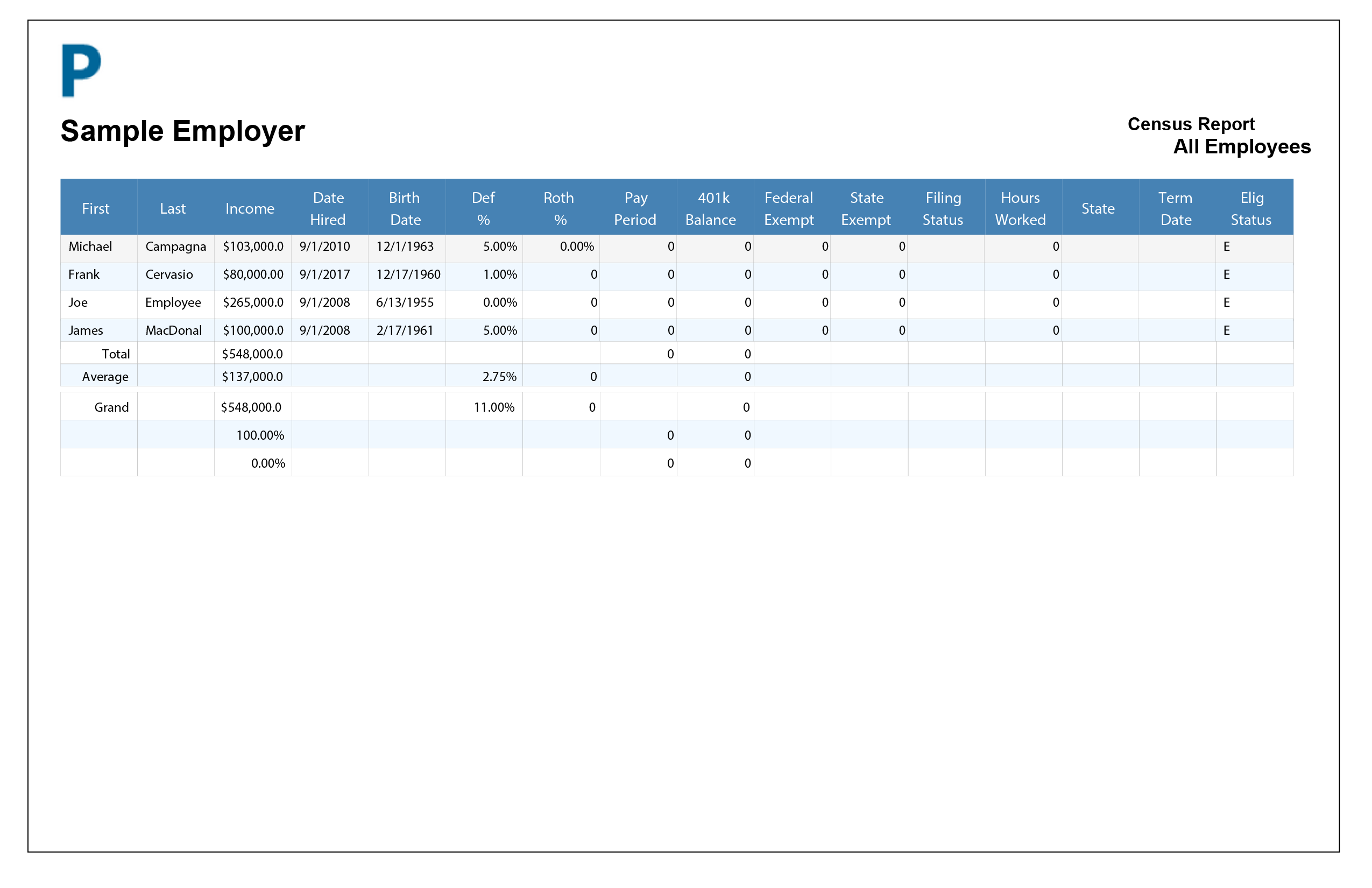Click the 401k Balance column header

click(x=711, y=208)
